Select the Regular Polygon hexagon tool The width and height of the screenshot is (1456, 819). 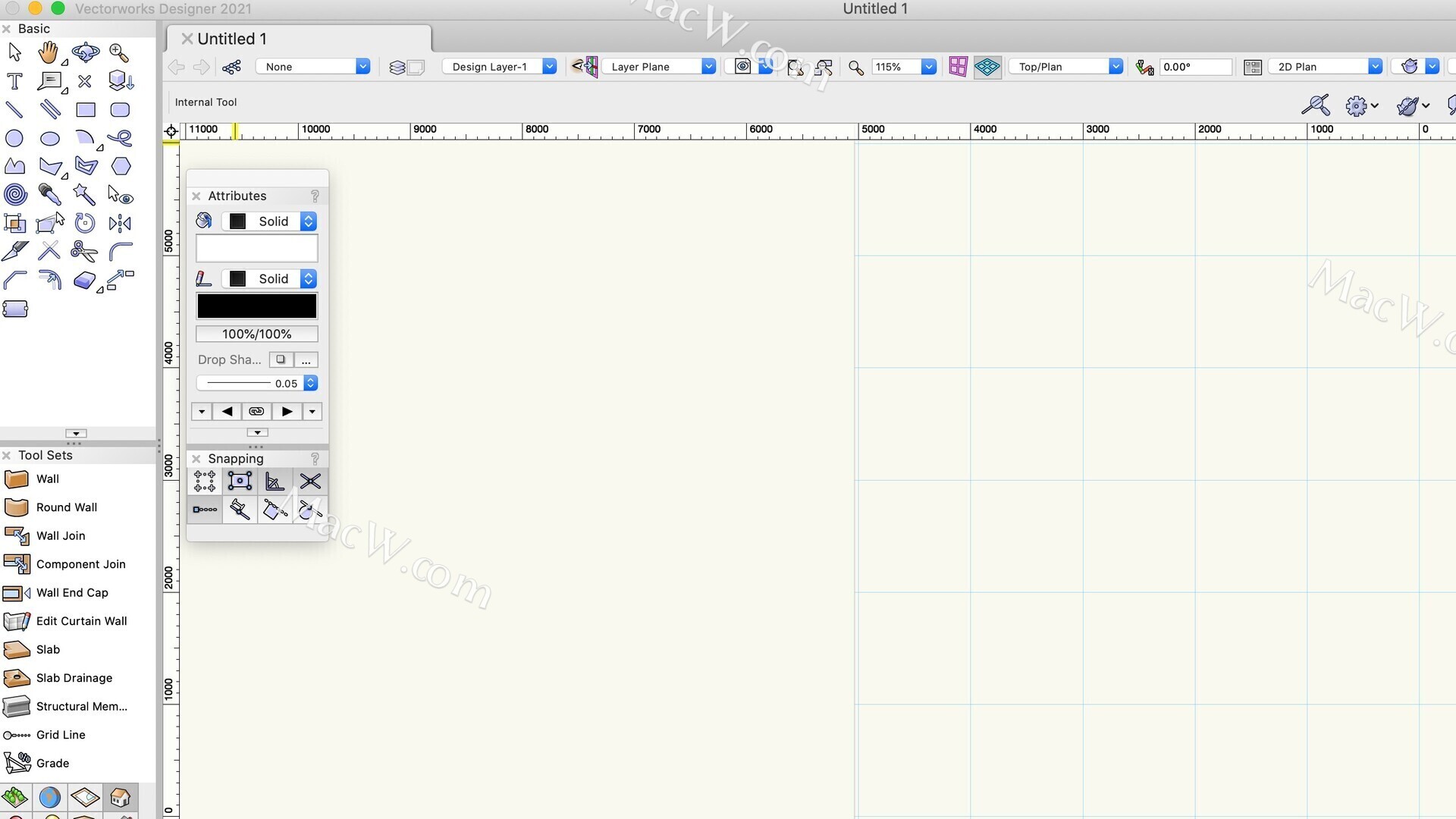click(121, 166)
